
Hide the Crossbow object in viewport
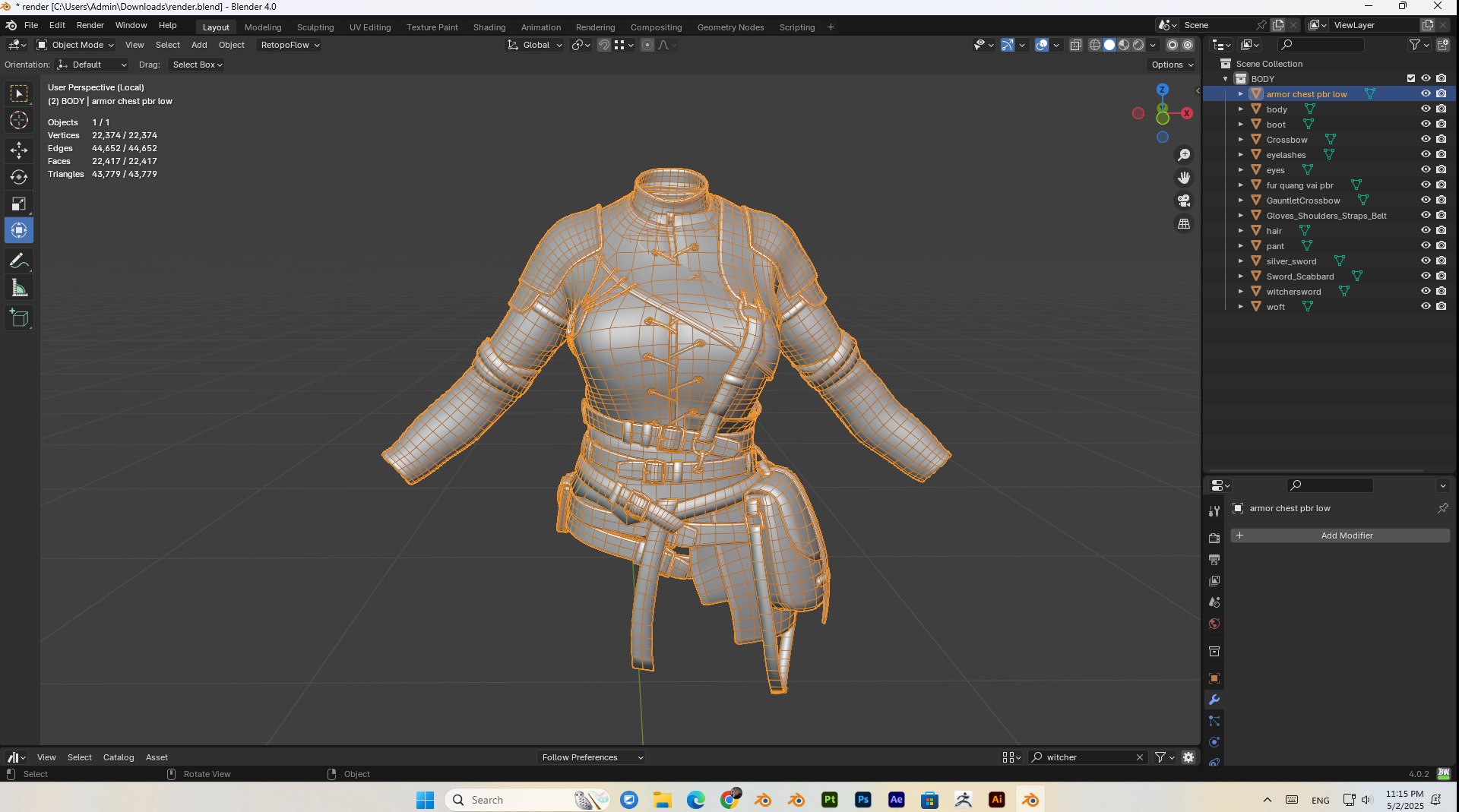coord(1426,139)
